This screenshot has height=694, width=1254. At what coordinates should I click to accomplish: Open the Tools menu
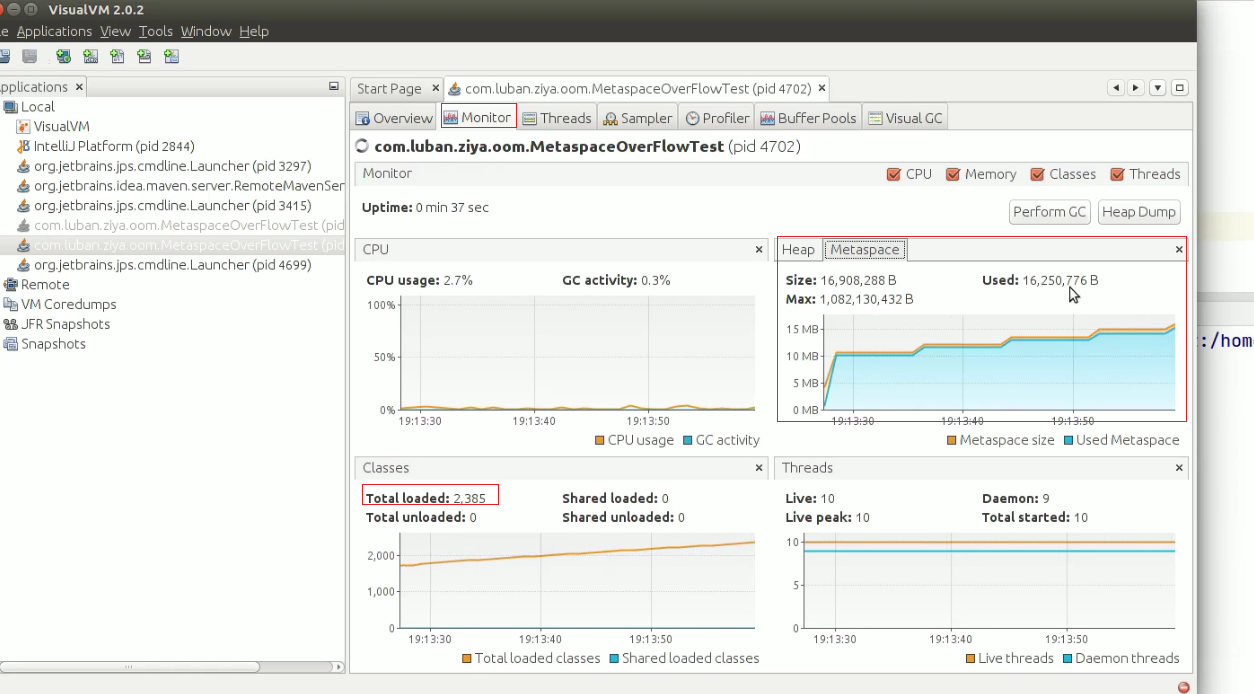click(x=155, y=31)
